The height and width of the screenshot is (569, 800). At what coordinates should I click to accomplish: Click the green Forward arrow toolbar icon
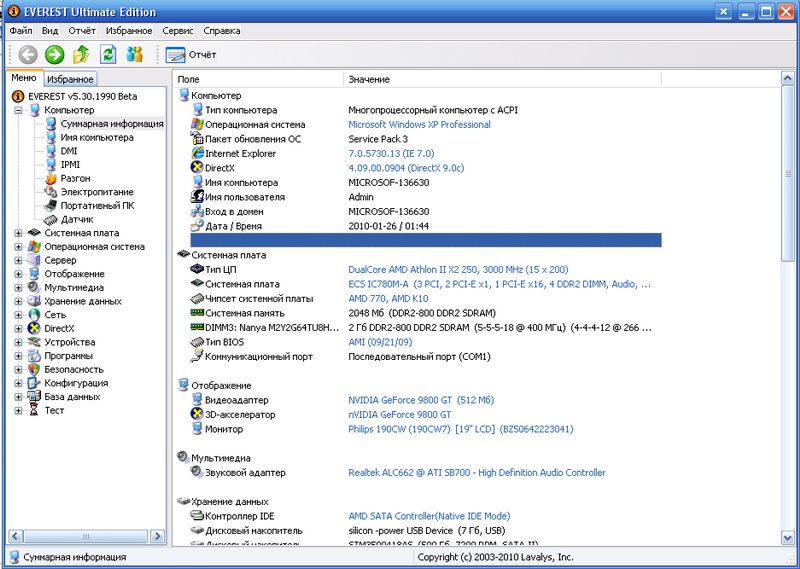point(54,54)
